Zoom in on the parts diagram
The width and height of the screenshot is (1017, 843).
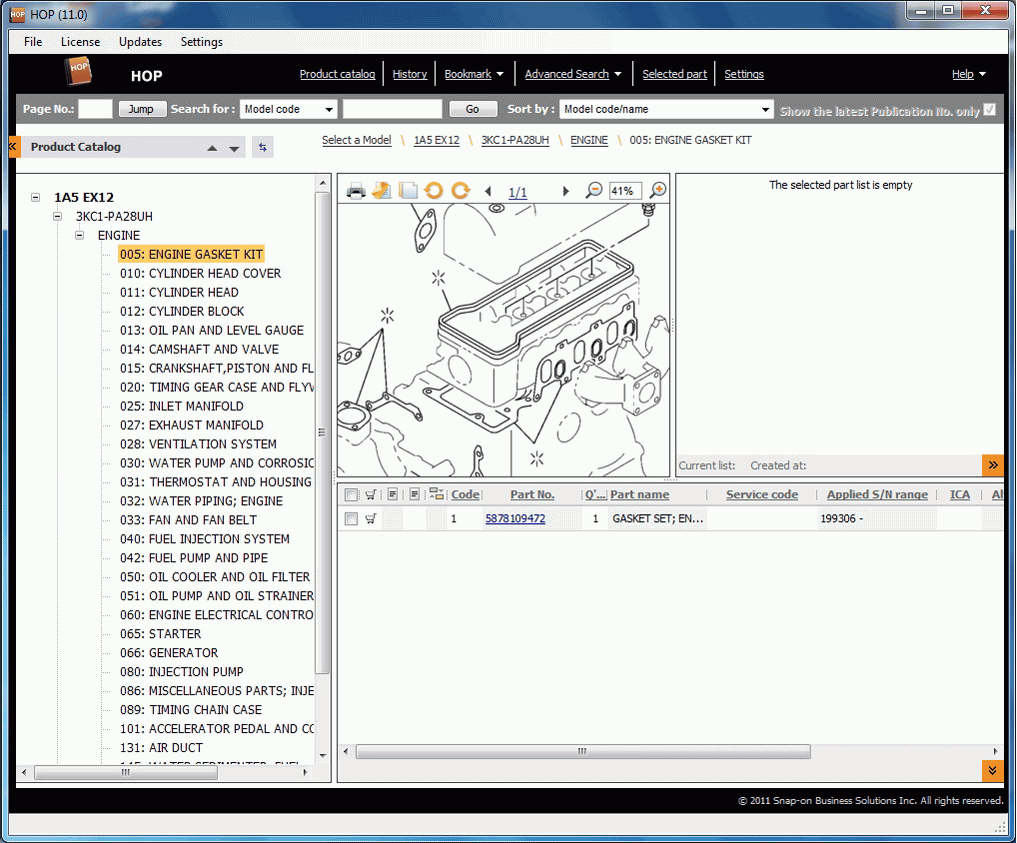point(658,190)
